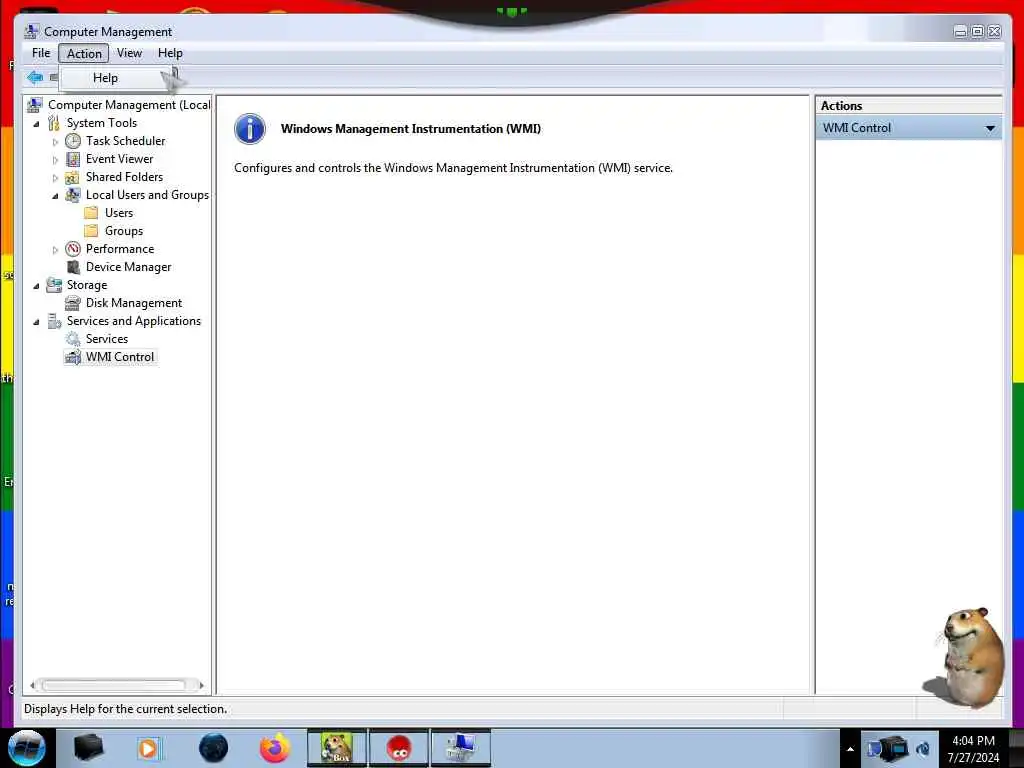Screen dimensions: 1024x768
Task: Click the Device Manager icon
Action: pos(73,267)
